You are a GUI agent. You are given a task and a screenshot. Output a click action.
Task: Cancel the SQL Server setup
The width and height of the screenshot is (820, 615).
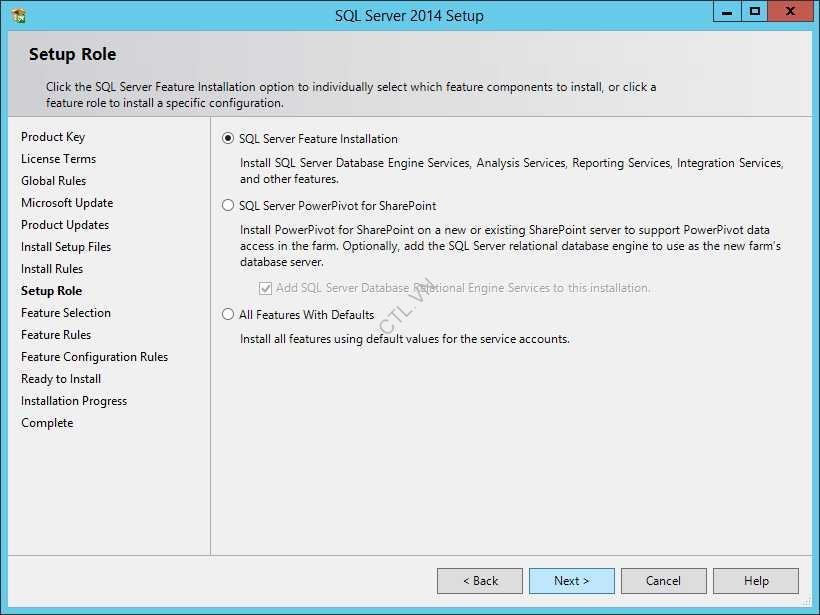(663, 580)
